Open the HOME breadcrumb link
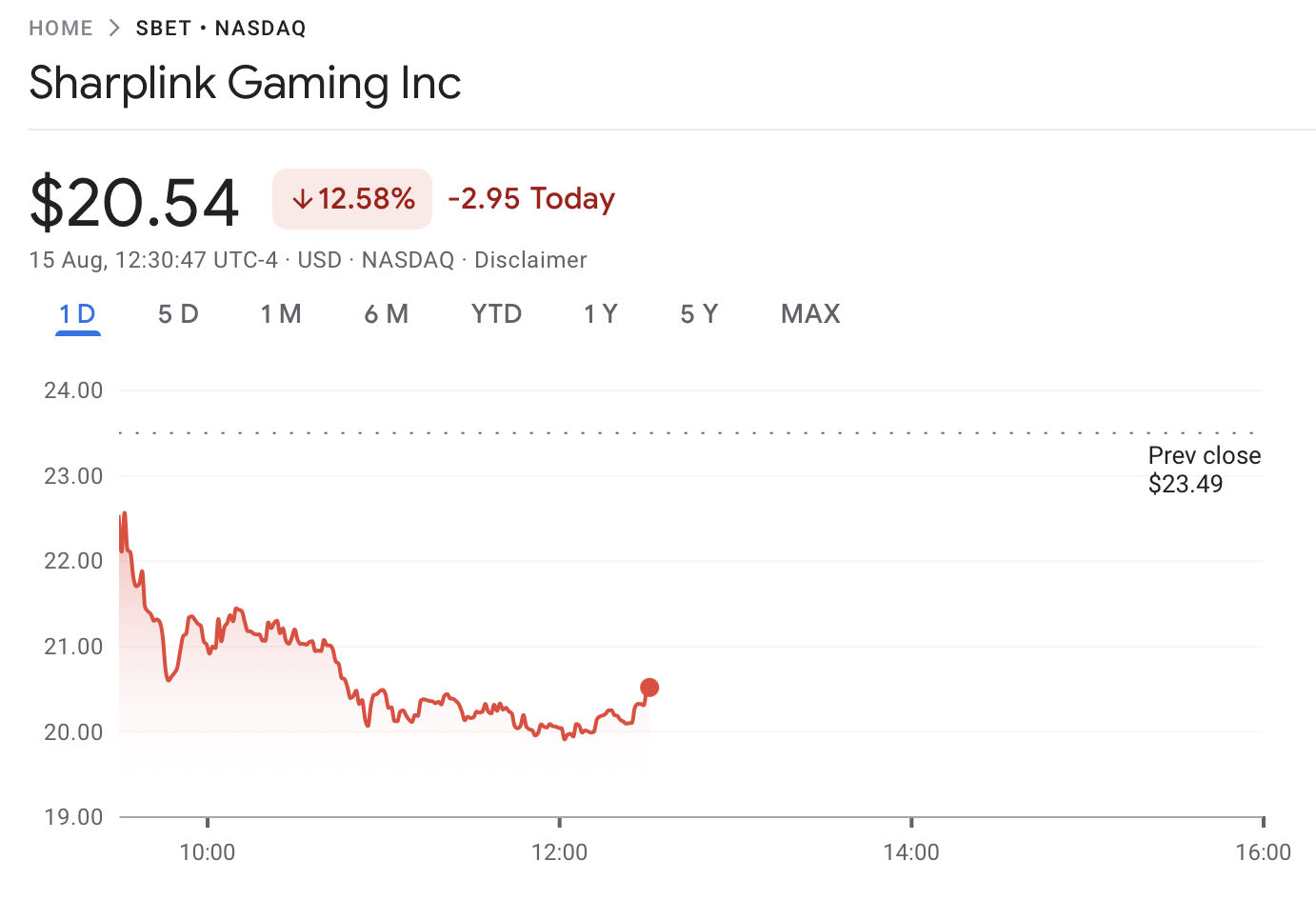 pos(61,28)
